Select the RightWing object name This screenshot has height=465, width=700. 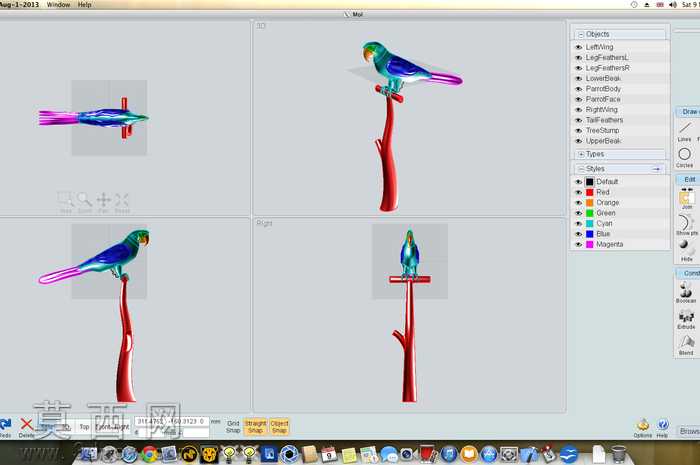[x=602, y=109]
